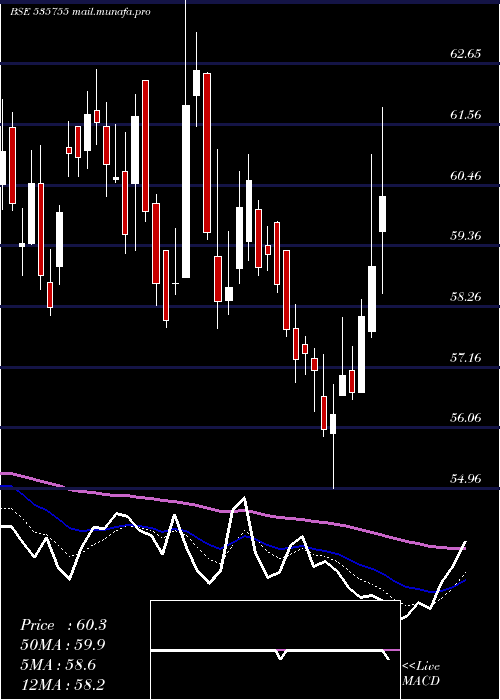Click the 60.46 price axis label

click(x=466, y=175)
